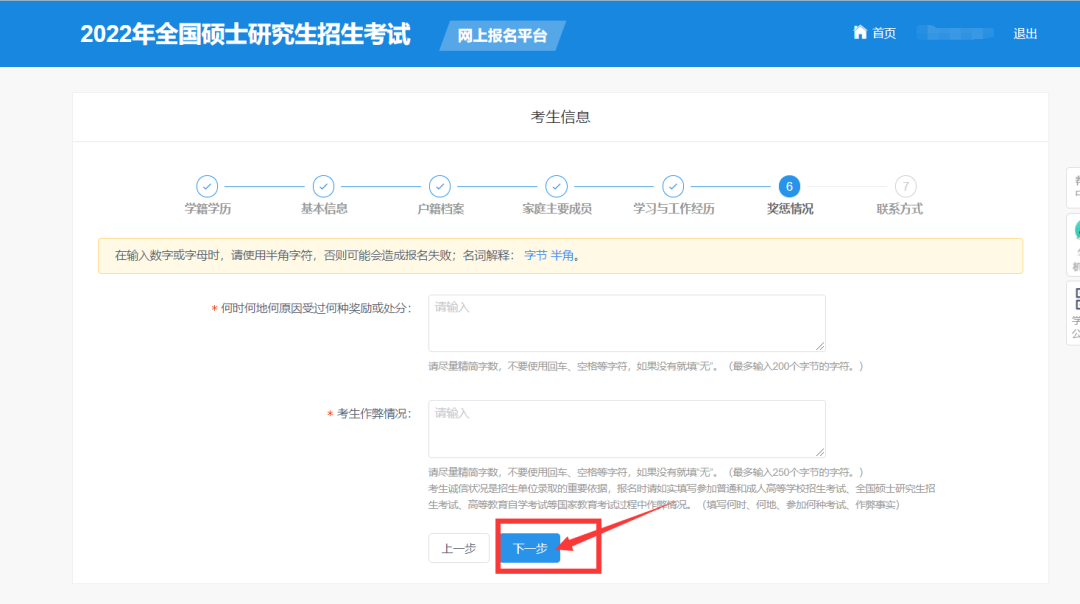This screenshot has width=1080, height=604.
Task: Click the home icon beside 首页
Action: pos(860,32)
